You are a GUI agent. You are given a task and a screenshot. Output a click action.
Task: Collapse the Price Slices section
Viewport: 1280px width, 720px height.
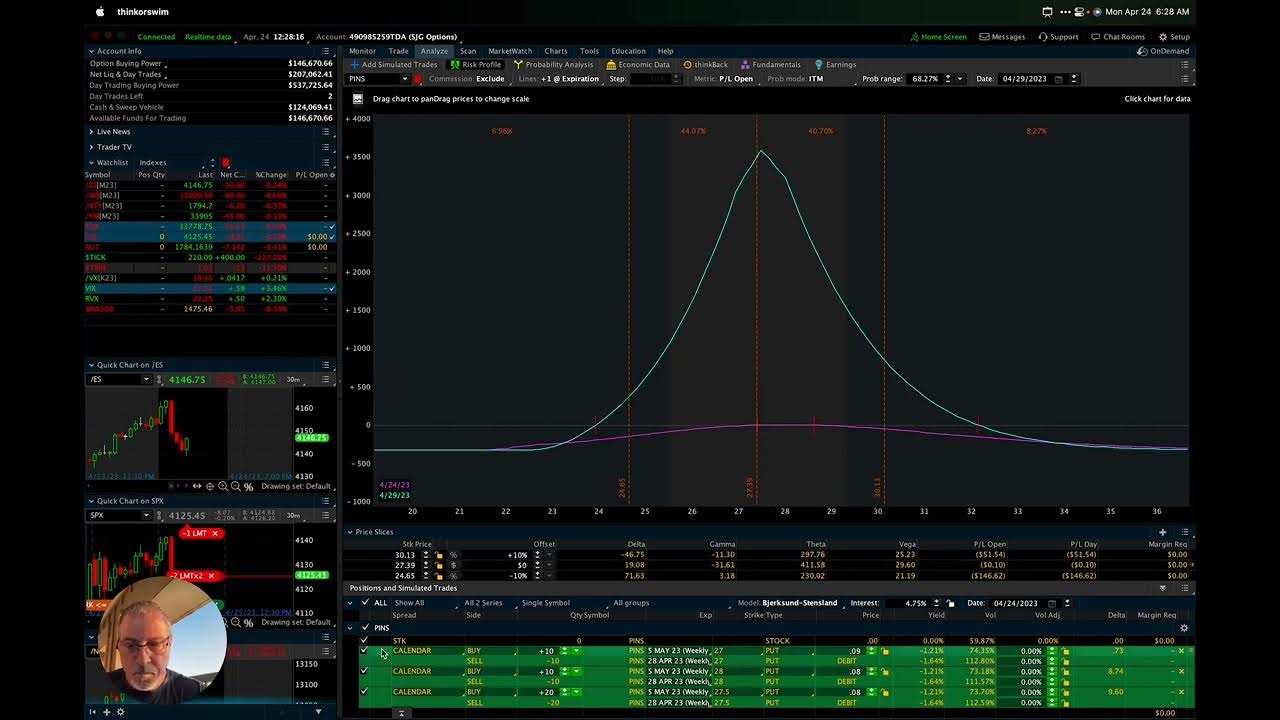pyautogui.click(x=350, y=532)
